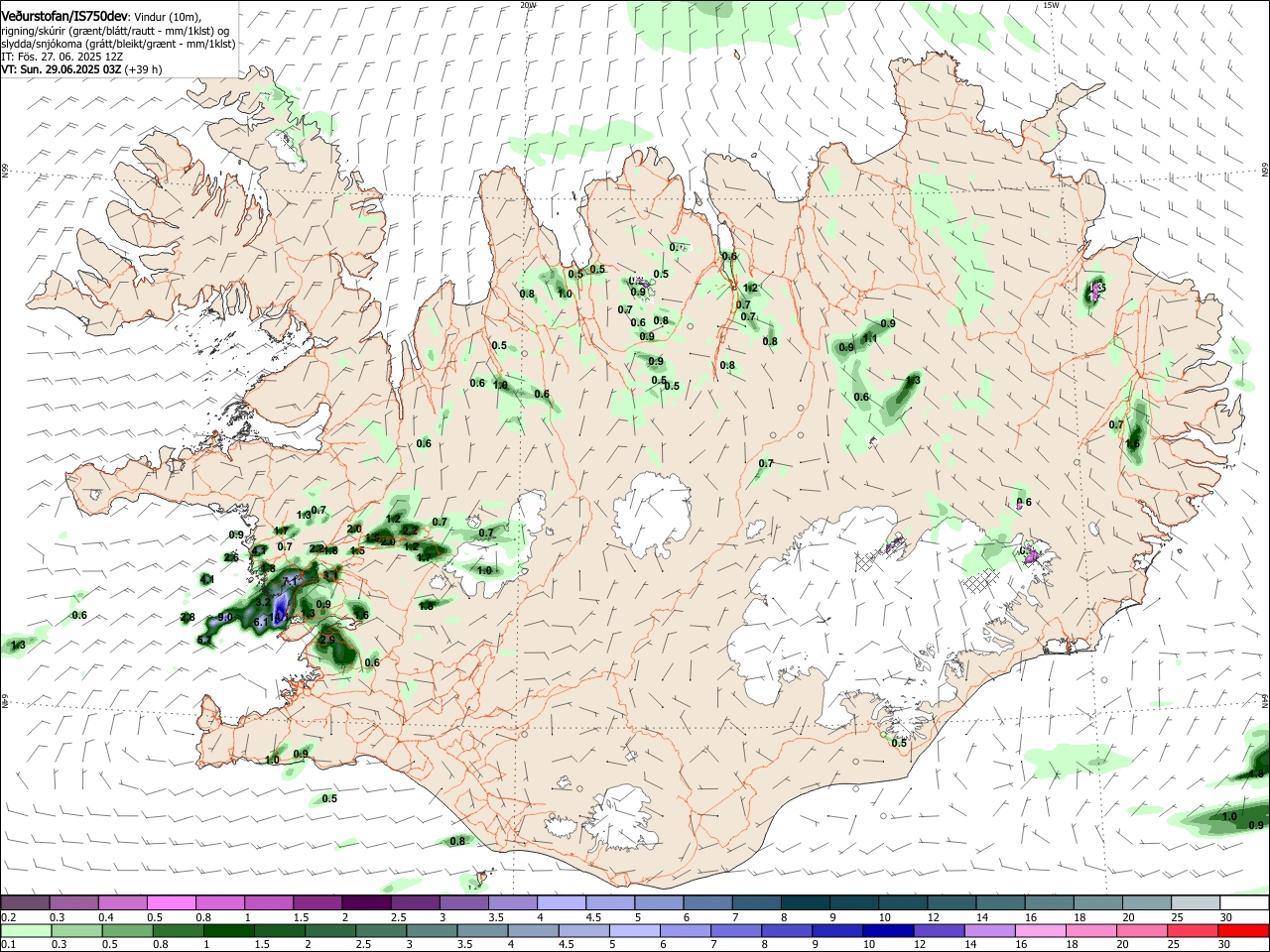This screenshot has width=1270, height=952.
Task: Click the dusky mauve 0.2 swatch in upper legend row
Action: coord(25,902)
